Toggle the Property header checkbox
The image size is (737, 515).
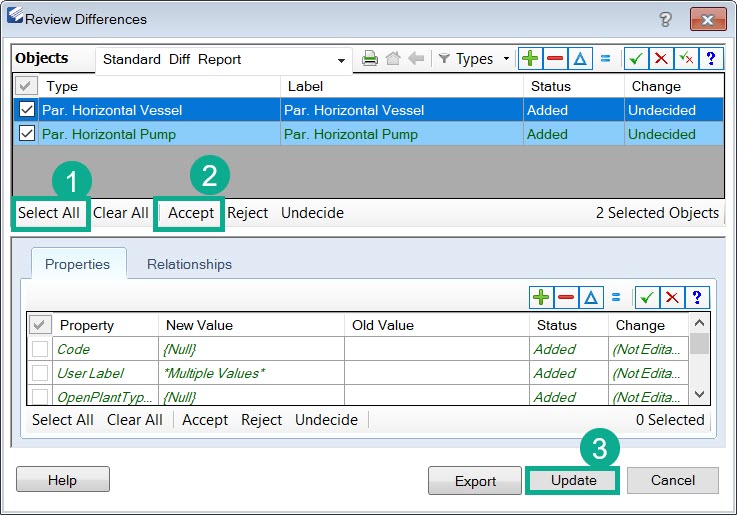pos(39,325)
